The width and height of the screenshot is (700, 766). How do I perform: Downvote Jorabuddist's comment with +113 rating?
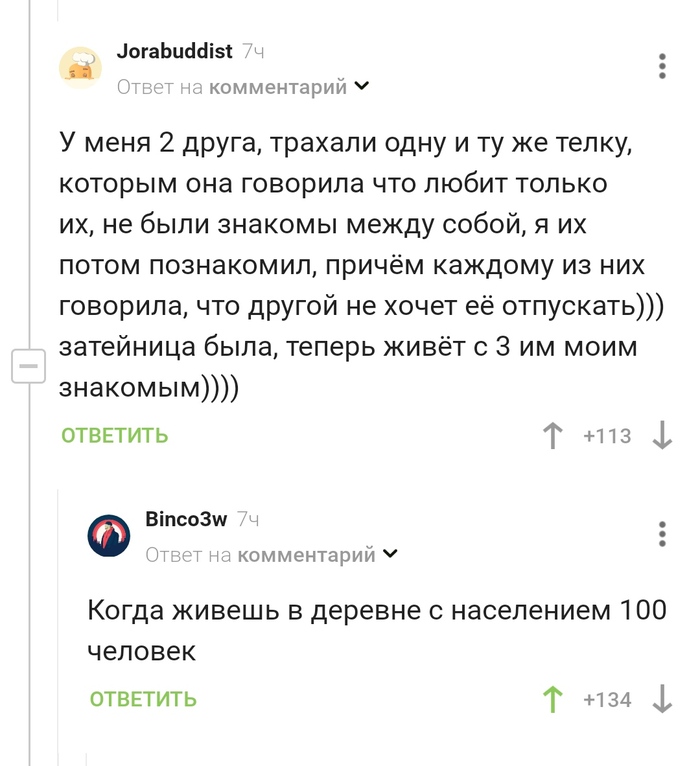[x=662, y=436]
